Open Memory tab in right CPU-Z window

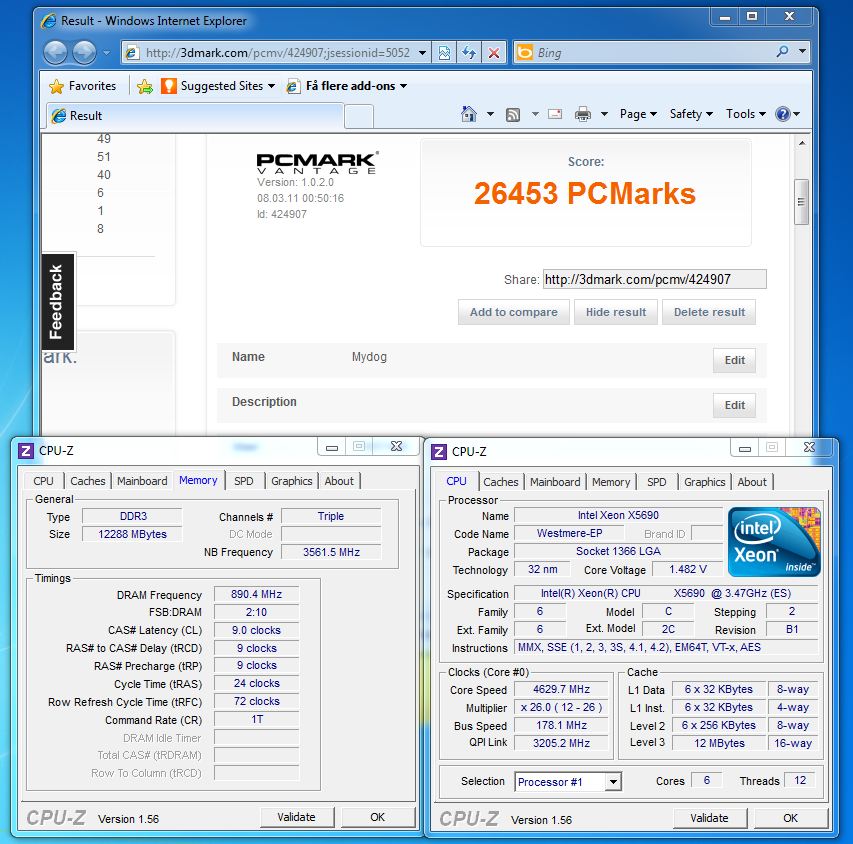611,482
